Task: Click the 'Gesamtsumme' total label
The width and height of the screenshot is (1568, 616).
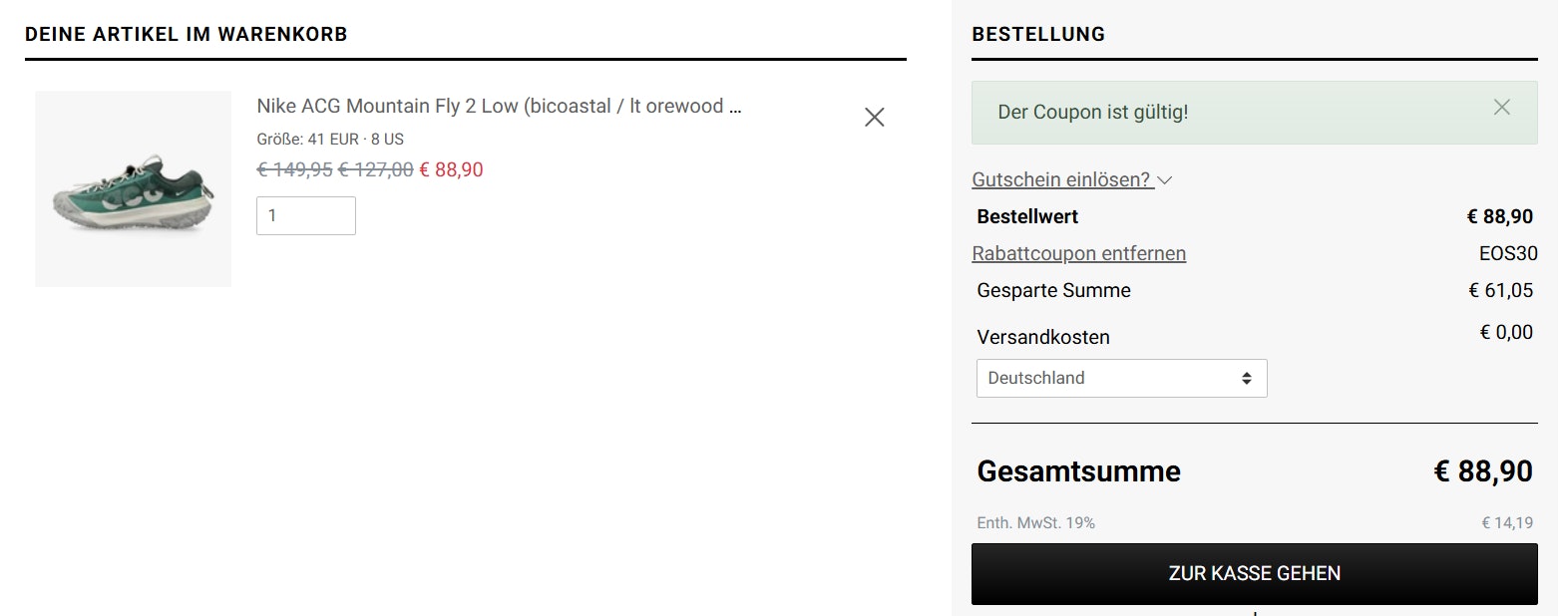Action: pyautogui.click(x=1078, y=471)
